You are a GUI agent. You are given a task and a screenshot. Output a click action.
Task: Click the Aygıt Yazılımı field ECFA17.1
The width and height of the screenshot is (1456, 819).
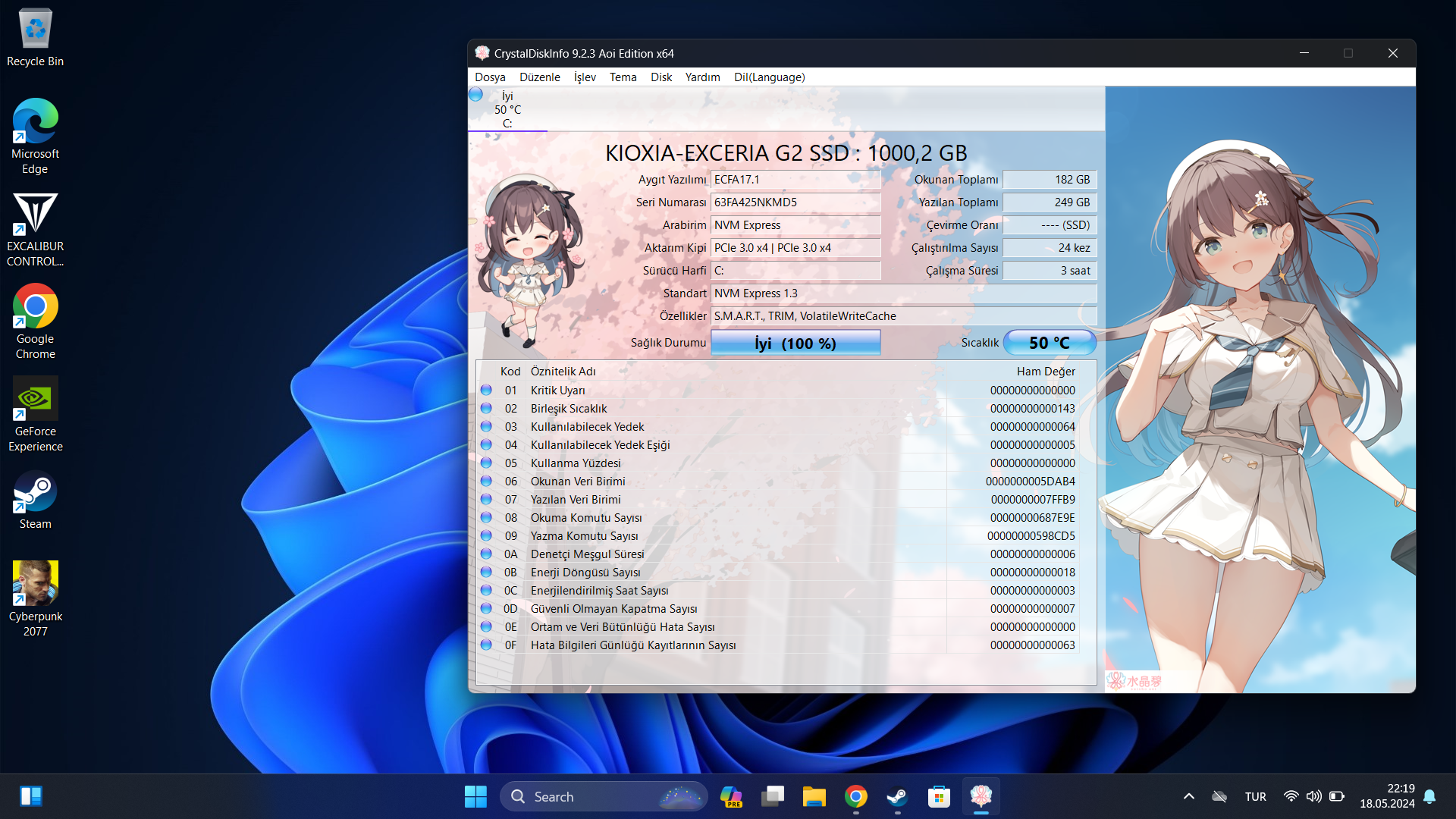795,180
